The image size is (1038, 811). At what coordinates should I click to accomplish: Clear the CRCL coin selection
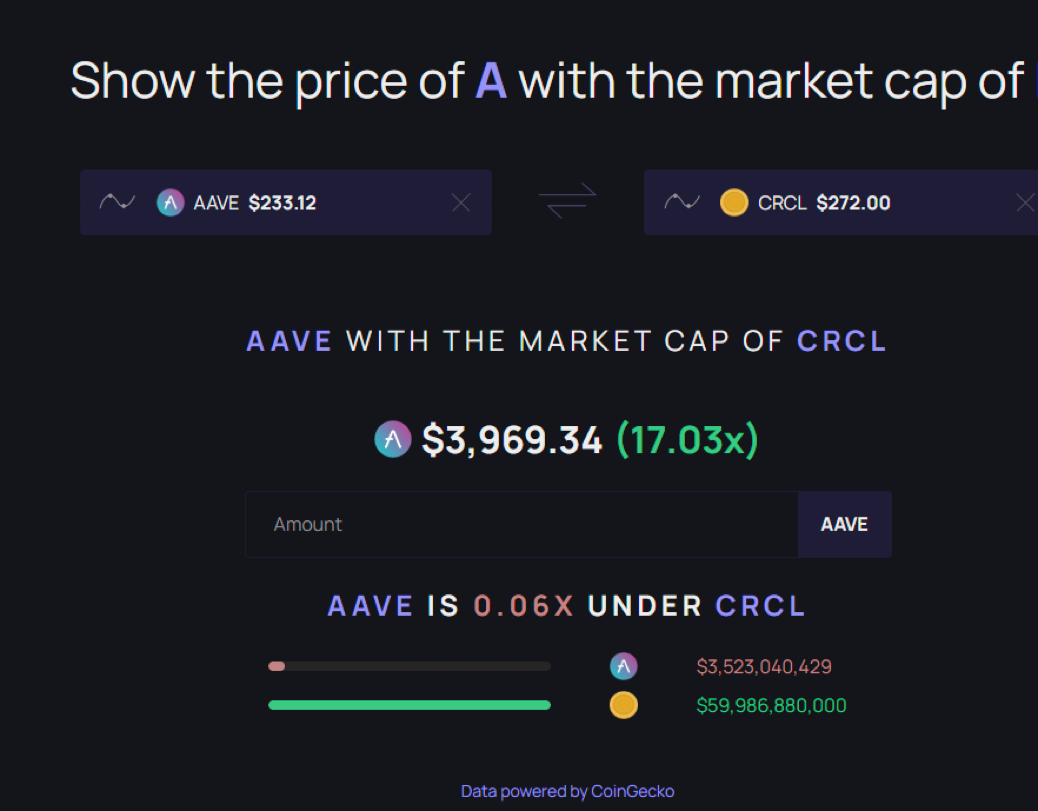point(1024,203)
